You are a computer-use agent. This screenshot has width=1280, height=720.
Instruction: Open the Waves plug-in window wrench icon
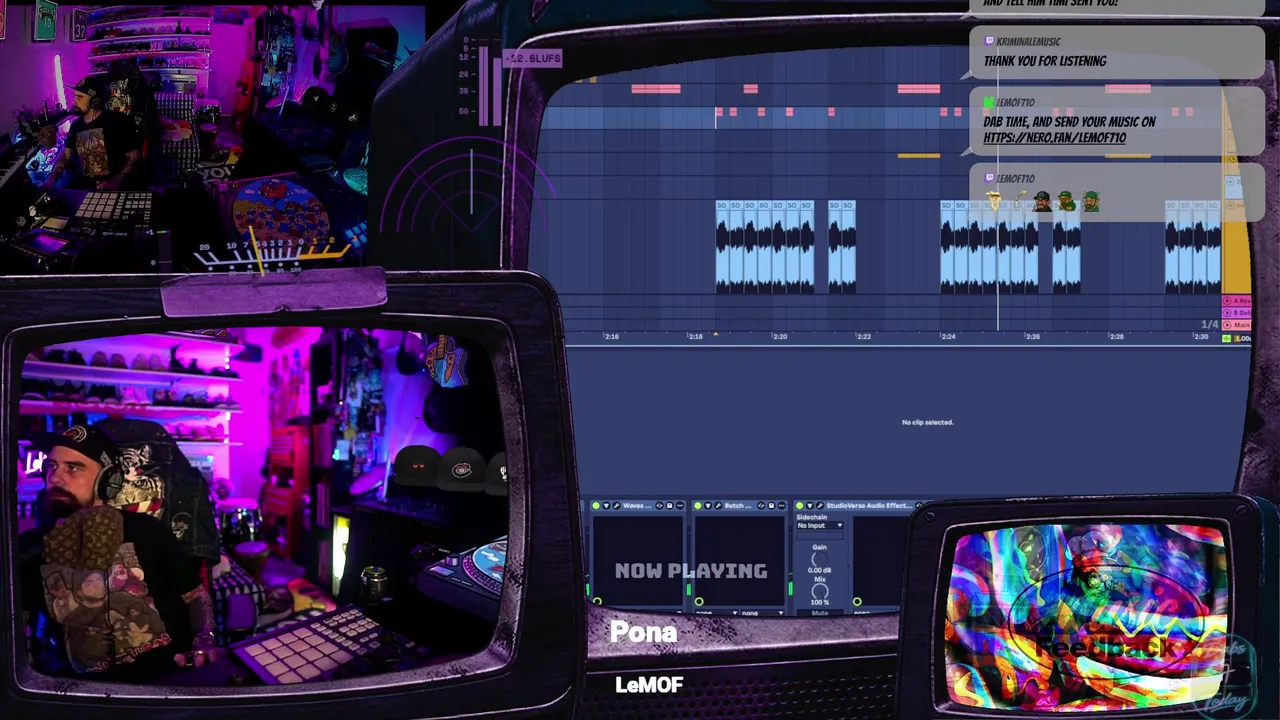[616, 506]
